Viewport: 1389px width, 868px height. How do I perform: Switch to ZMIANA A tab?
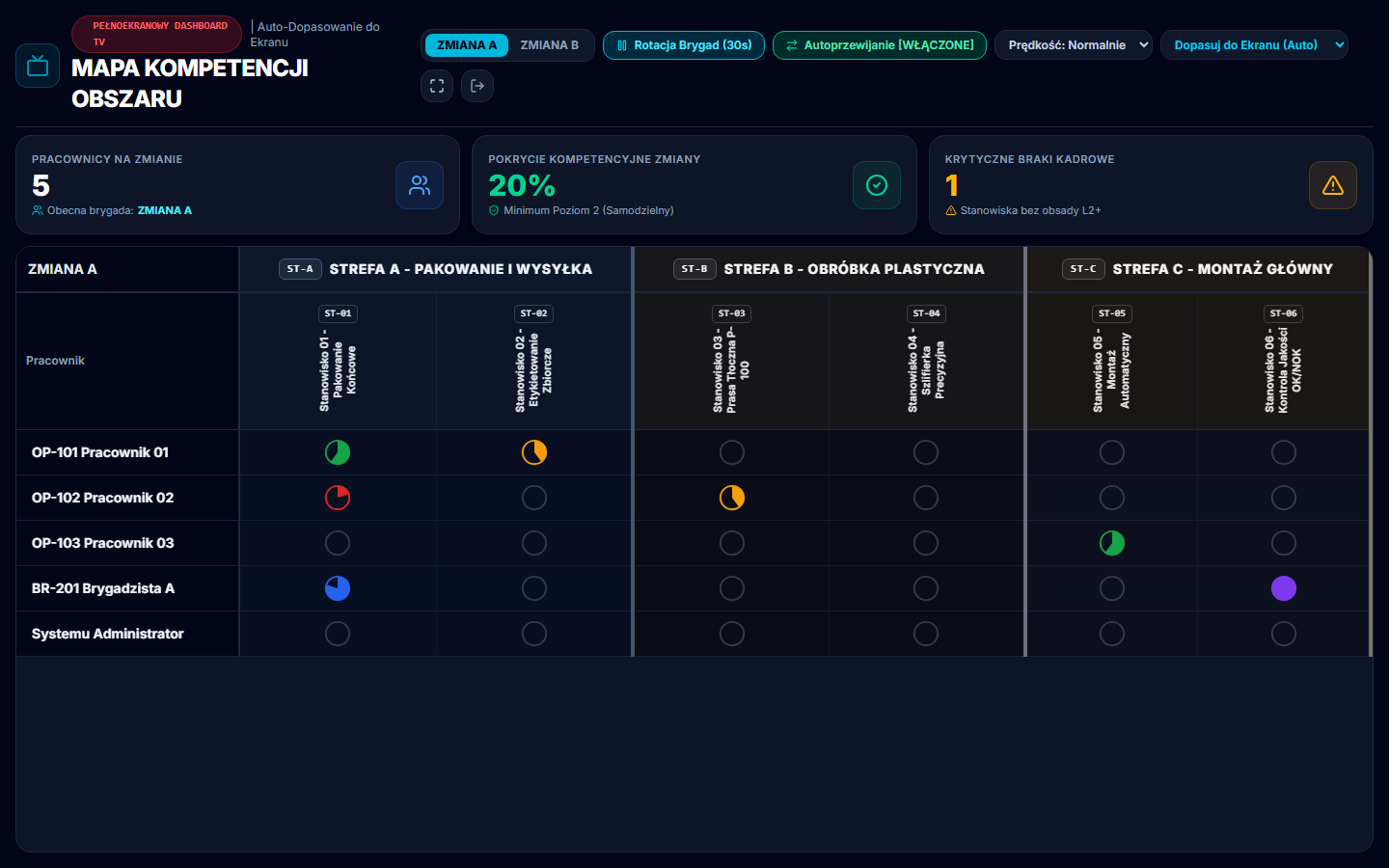coord(467,45)
